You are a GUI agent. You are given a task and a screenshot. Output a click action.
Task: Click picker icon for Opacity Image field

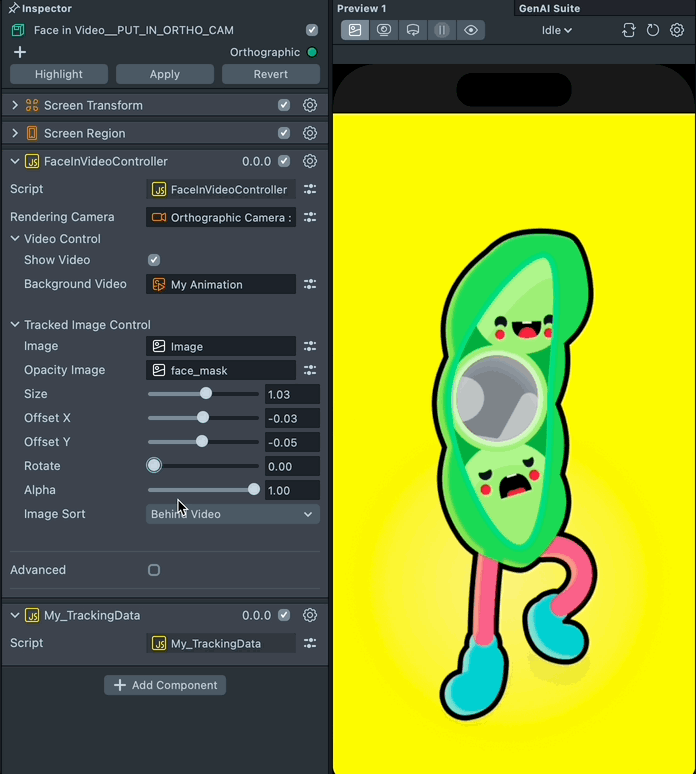pyautogui.click(x=310, y=370)
